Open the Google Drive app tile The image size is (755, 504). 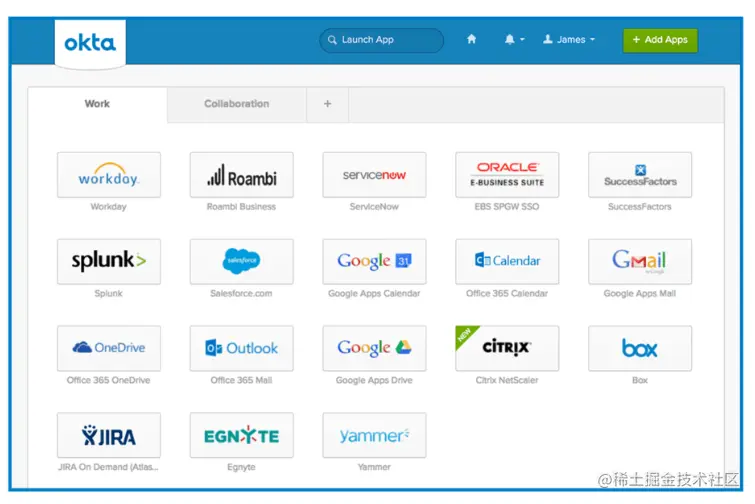point(374,348)
